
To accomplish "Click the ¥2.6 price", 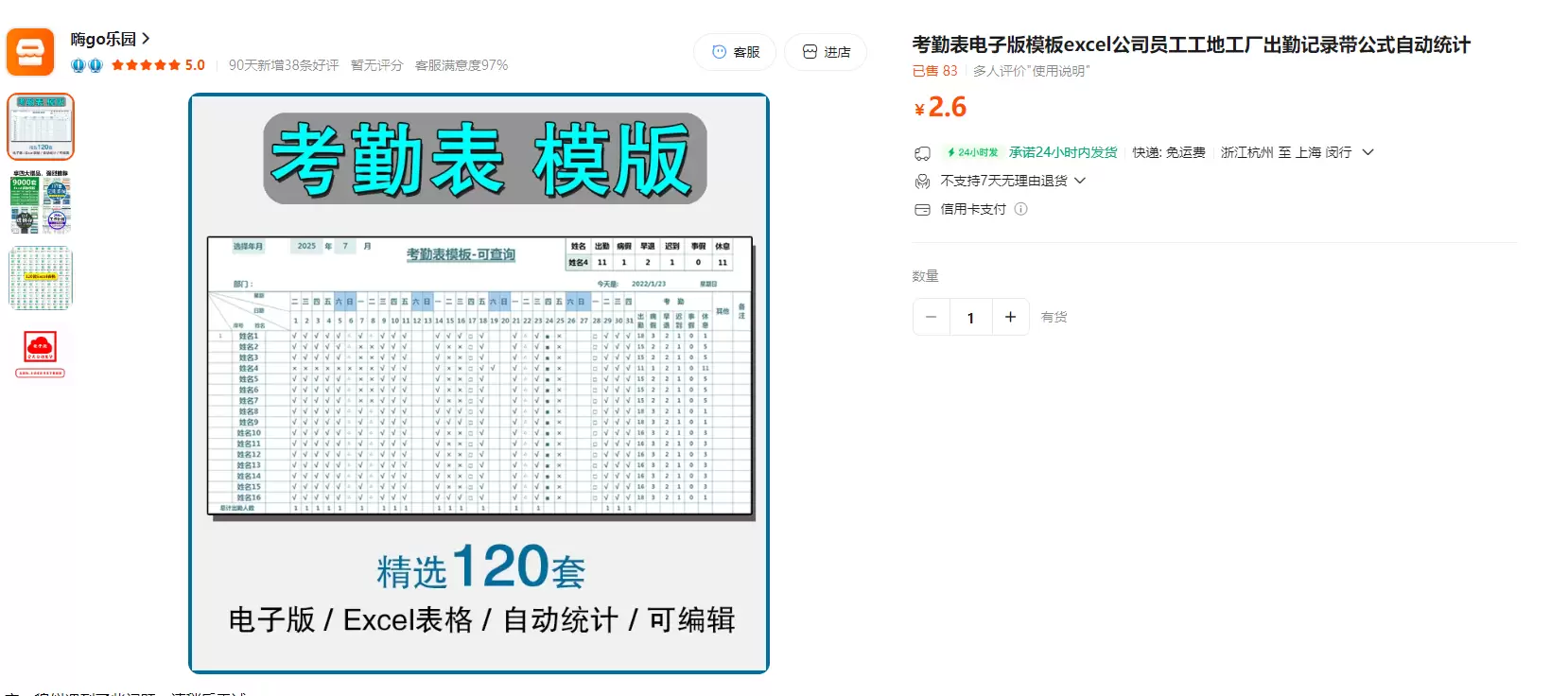I will point(940,107).
